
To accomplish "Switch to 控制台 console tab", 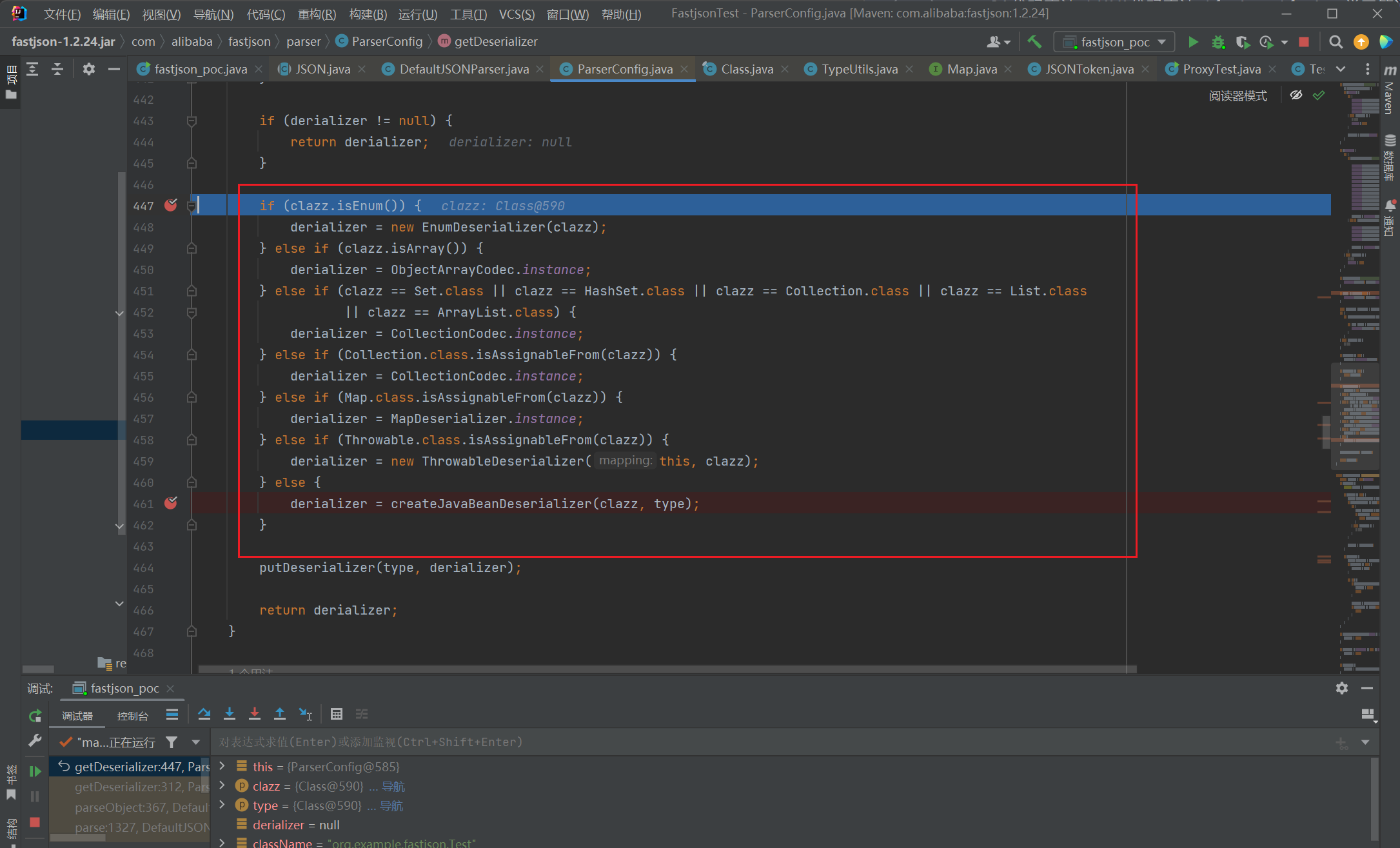I will (132, 716).
